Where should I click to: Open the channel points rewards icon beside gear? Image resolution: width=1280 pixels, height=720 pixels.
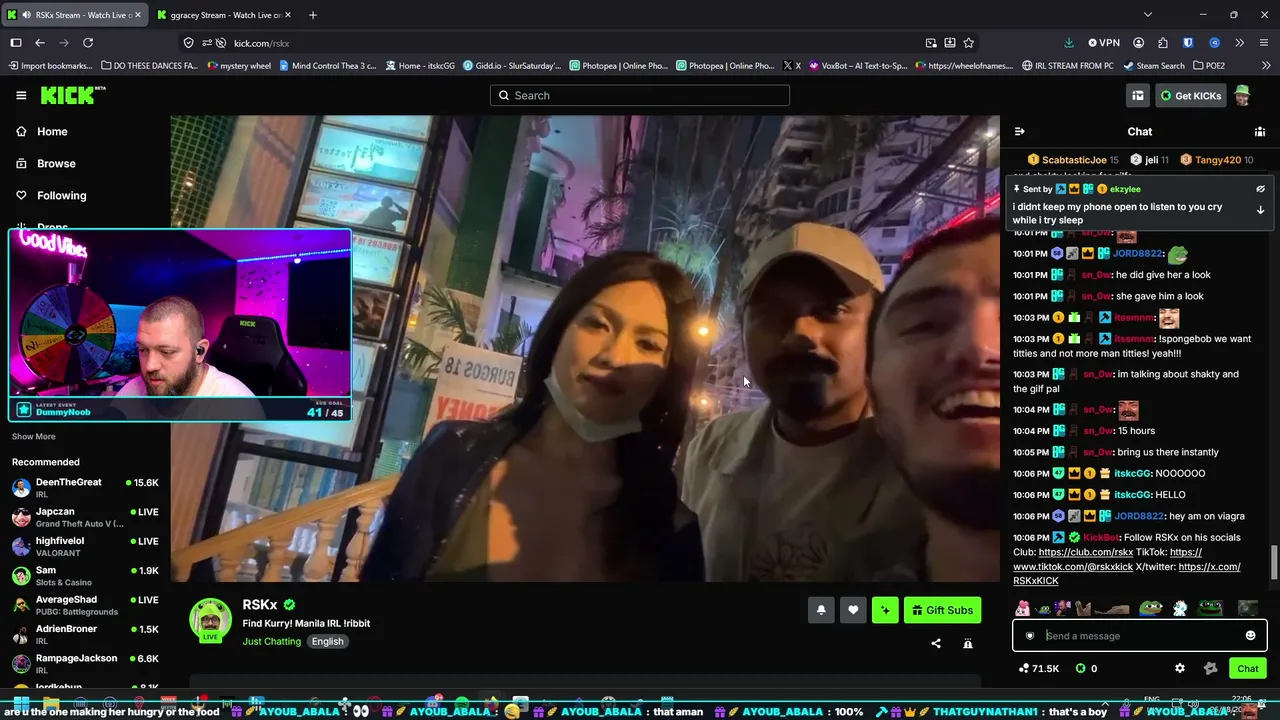(1210, 668)
